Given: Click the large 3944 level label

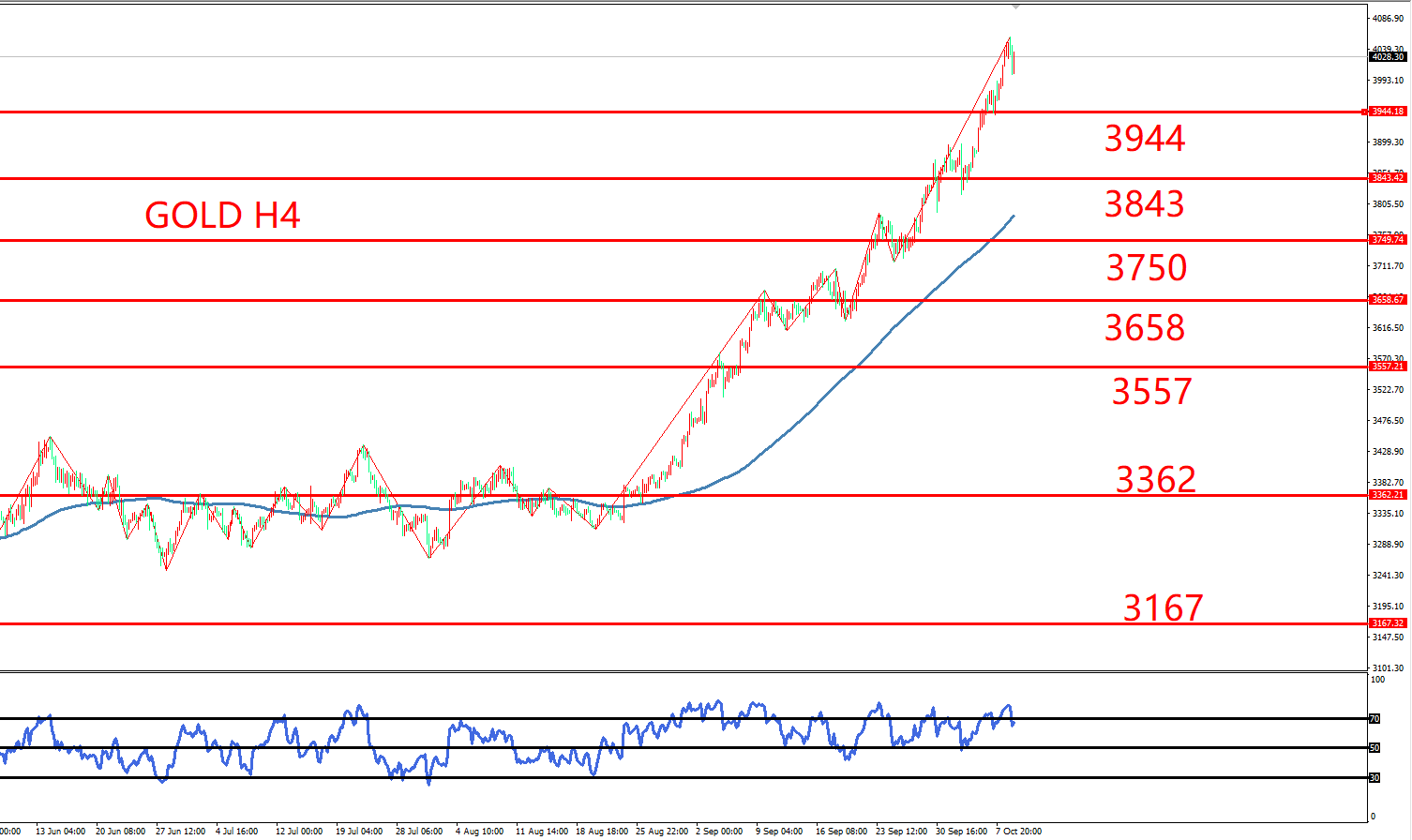Looking at the screenshot, I should pyautogui.click(x=1144, y=139).
